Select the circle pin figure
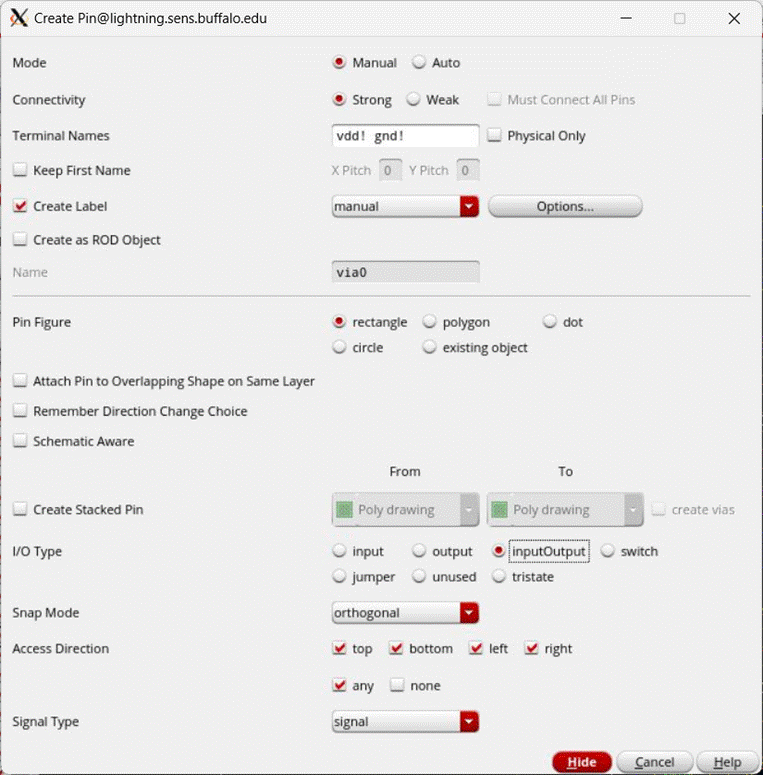Screen dimensions: 763x775 (x=339, y=348)
